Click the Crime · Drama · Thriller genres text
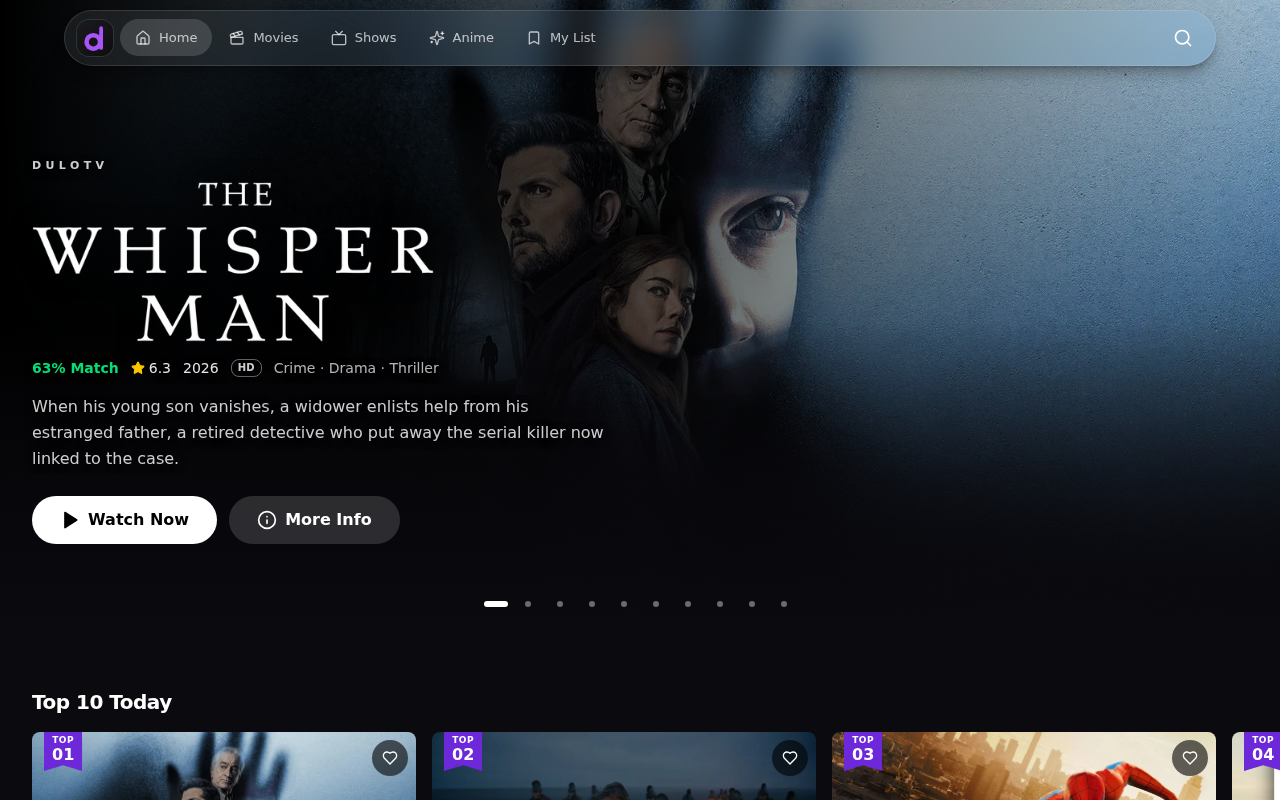The width and height of the screenshot is (1280, 800). click(x=356, y=368)
